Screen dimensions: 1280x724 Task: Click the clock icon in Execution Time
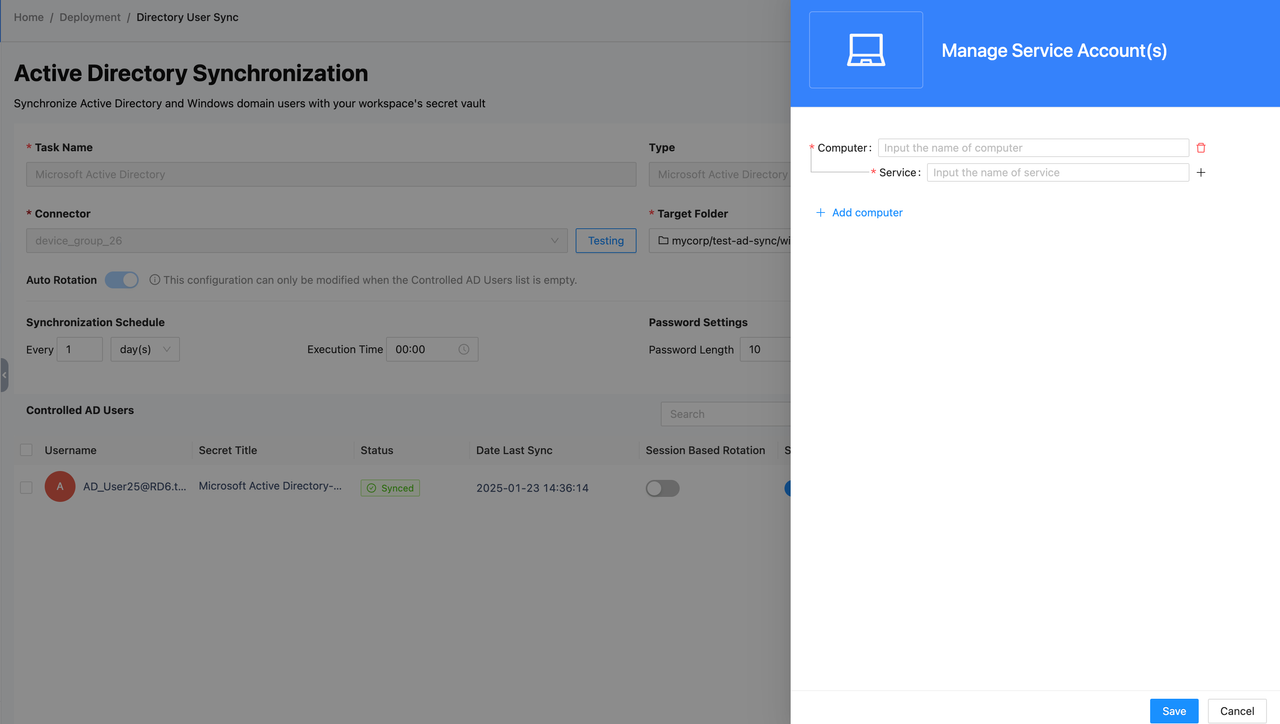(x=464, y=350)
